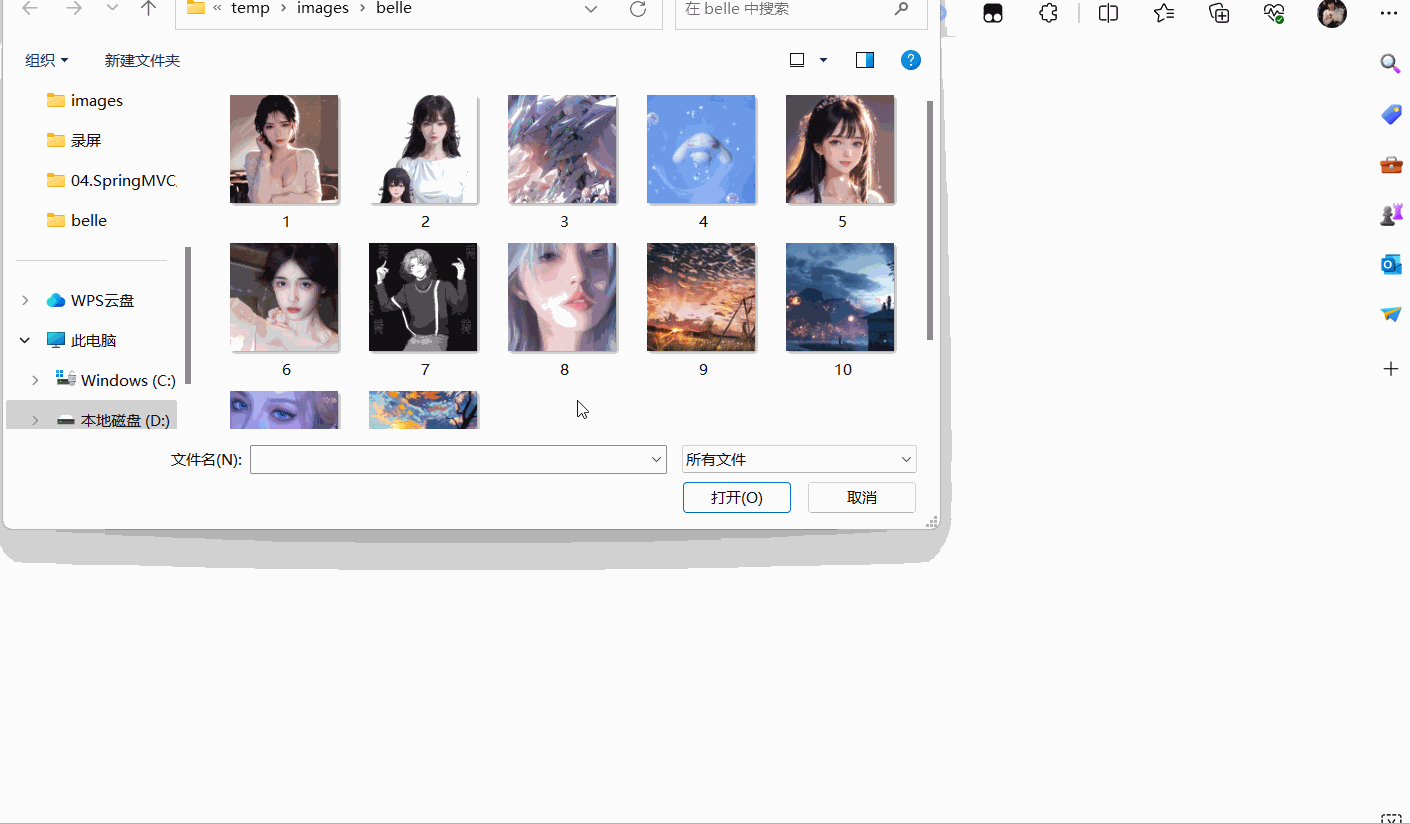1410x824 pixels.
Task: Change the view layout icon
Action: [x=797, y=60]
